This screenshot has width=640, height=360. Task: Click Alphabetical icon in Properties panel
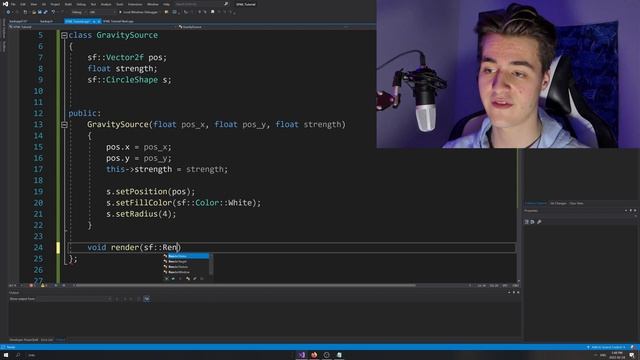pyautogui.click(x=532, y=222)
